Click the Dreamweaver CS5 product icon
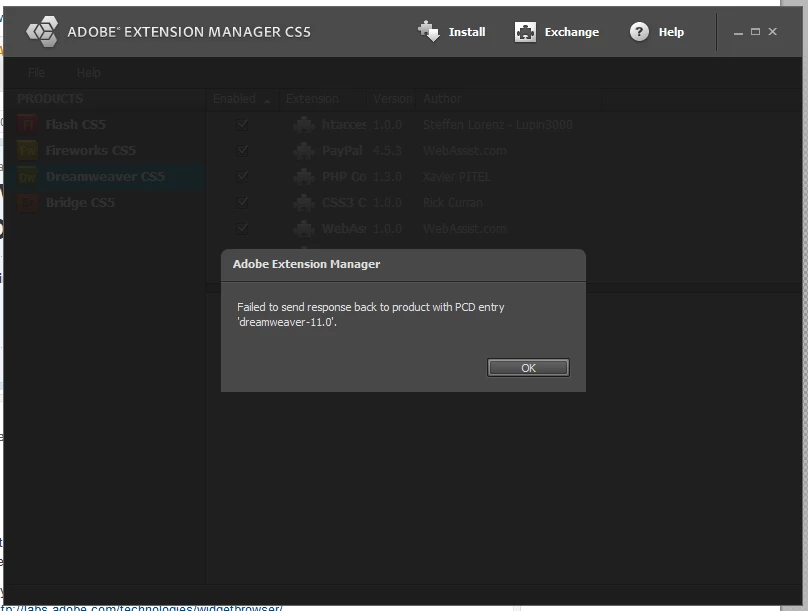 pos(27,177)
